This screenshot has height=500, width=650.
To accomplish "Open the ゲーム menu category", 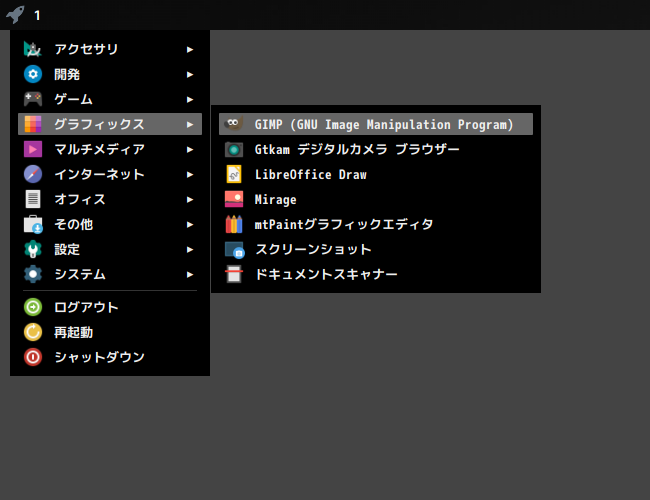I will pyautogui.click(x=110, y=99).
